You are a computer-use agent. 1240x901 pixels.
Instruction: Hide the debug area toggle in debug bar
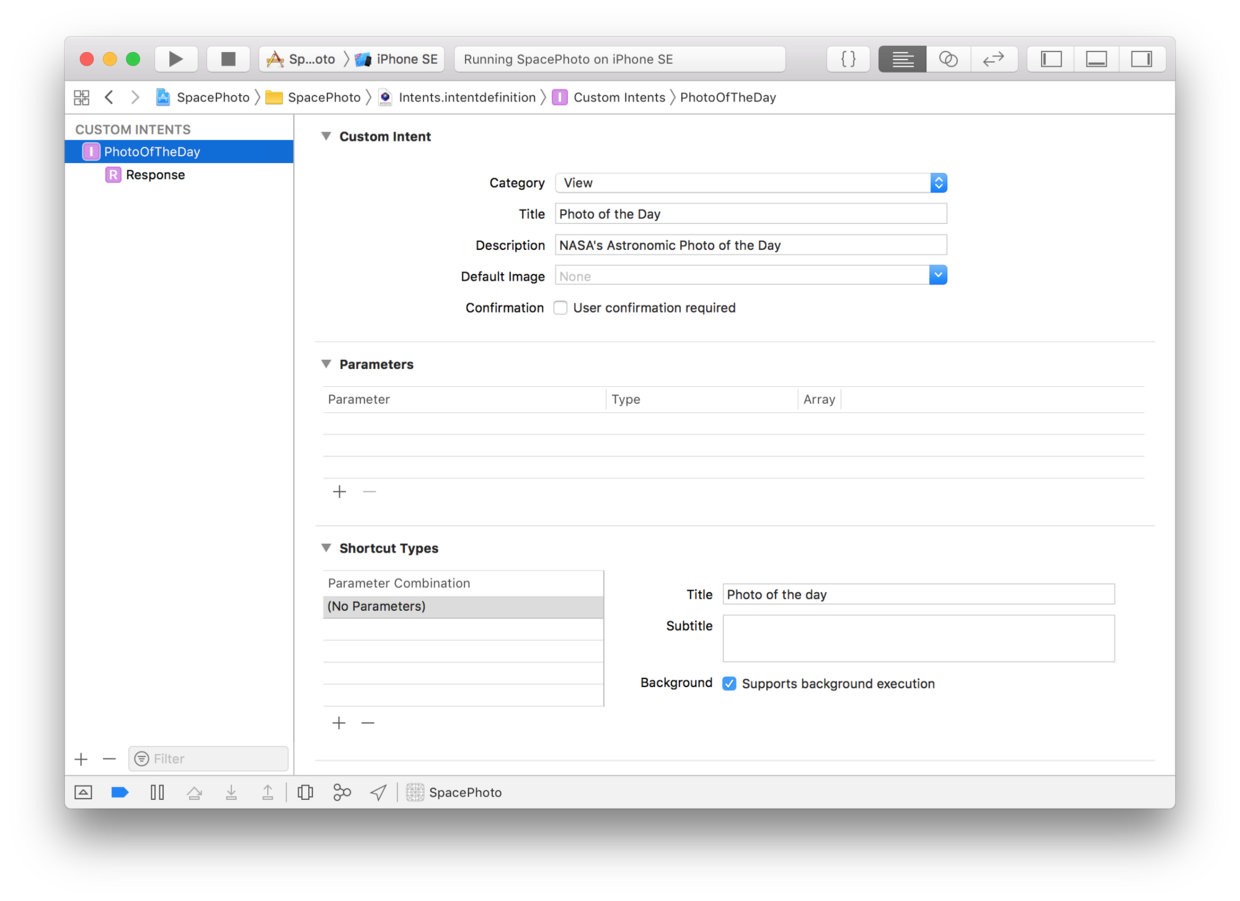click(84, 793)
